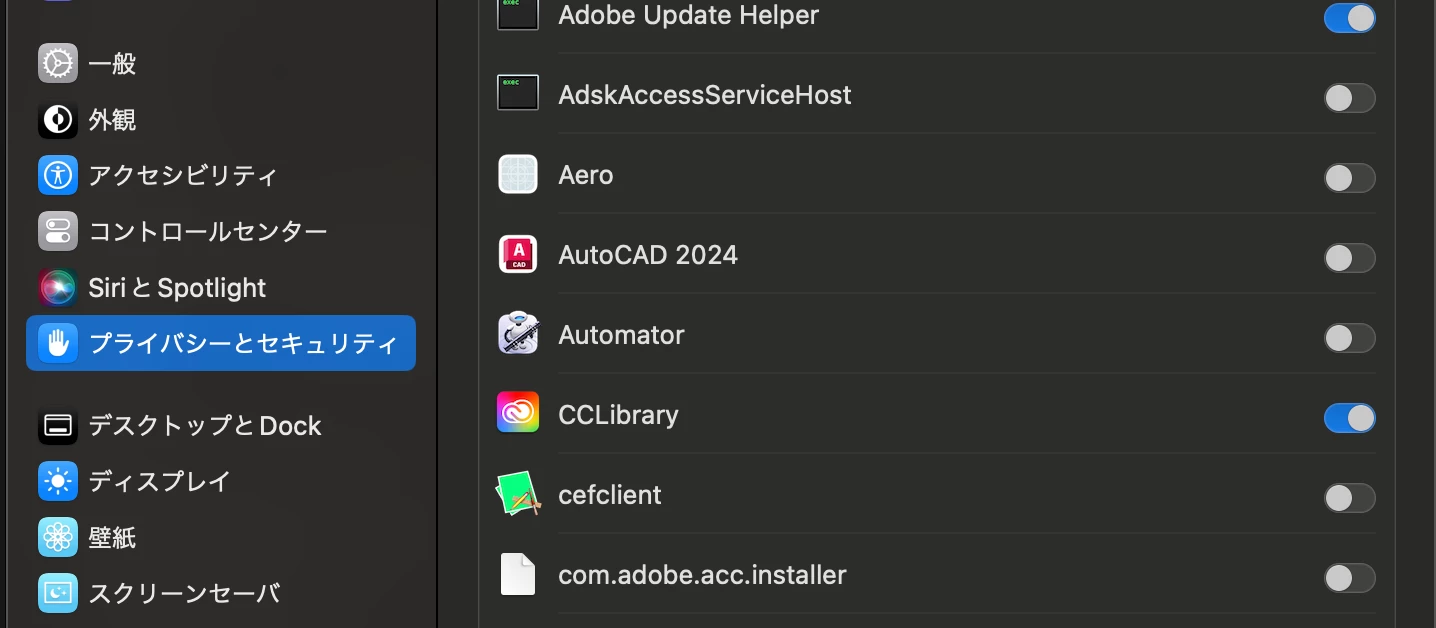The image size is (1436, 628).
Task: Click the Aero app name
Action: pos(586,175)
